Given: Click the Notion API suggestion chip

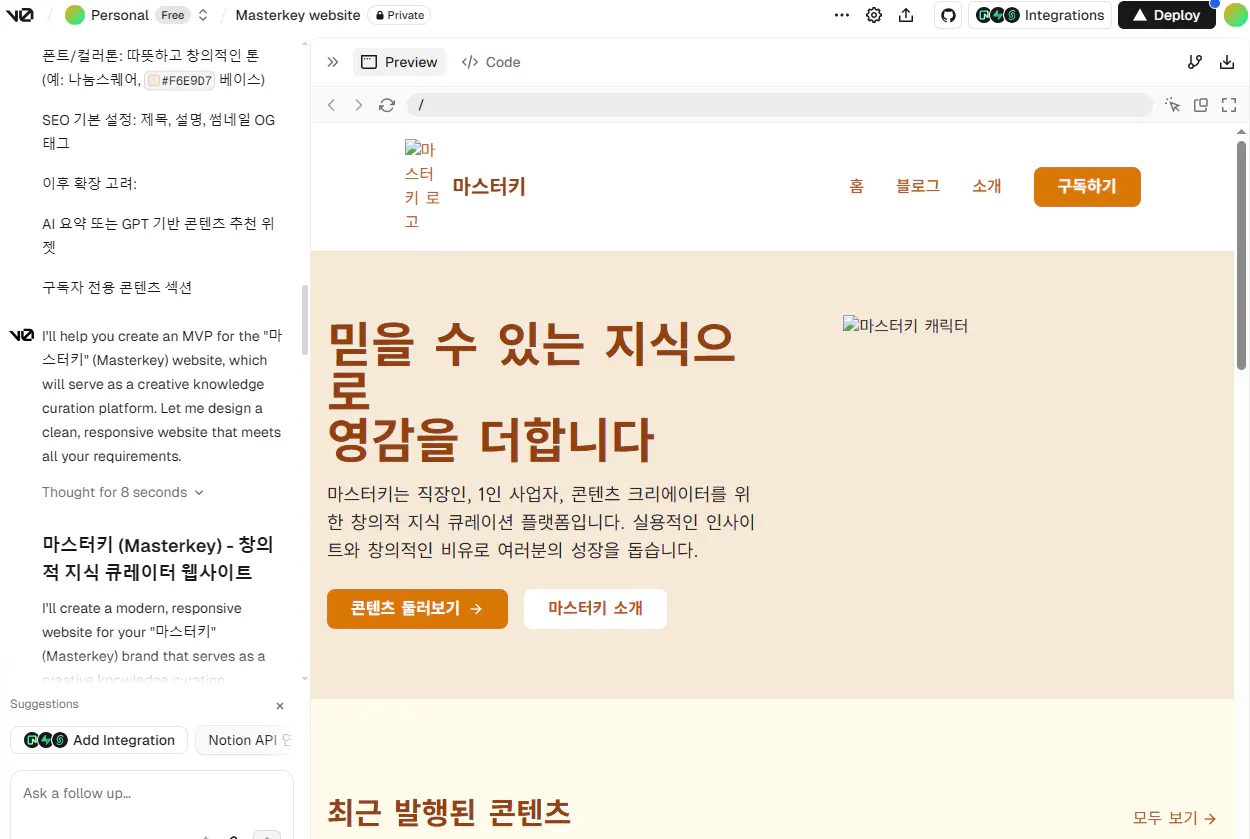Looking at the screenshot, I should [245, 740].
